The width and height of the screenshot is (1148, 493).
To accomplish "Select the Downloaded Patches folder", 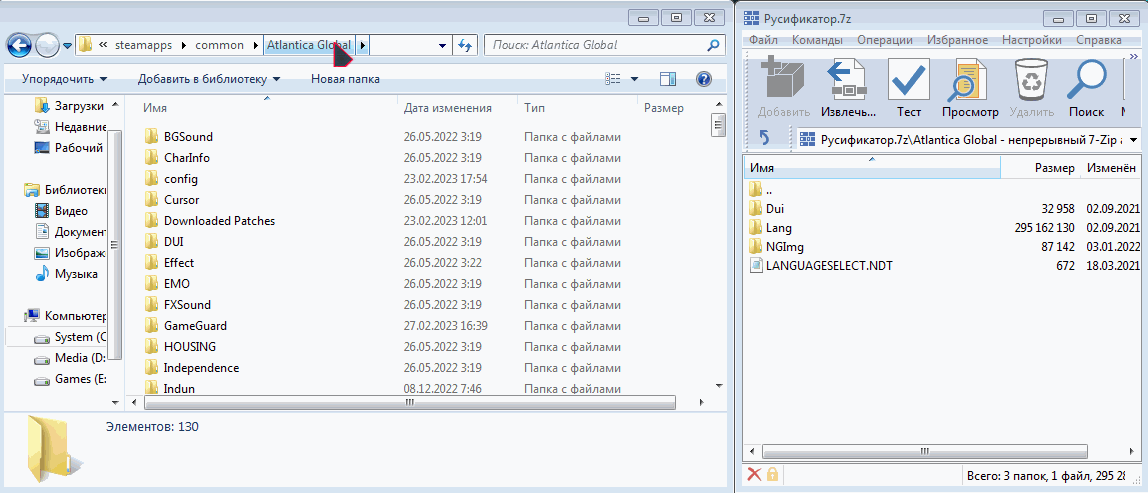I will click(220, 220).
